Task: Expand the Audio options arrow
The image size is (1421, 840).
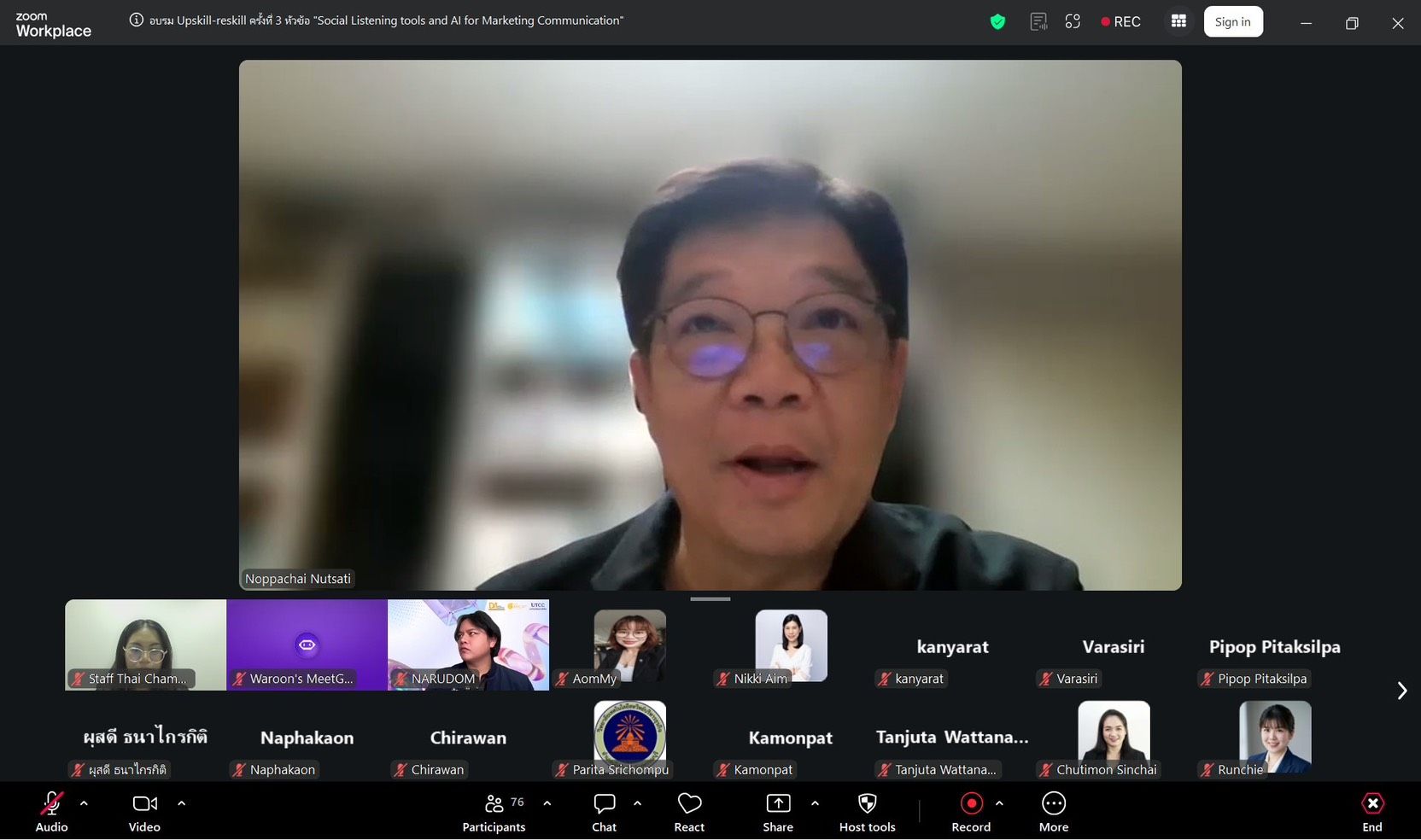Action: [x=84, y=803]
